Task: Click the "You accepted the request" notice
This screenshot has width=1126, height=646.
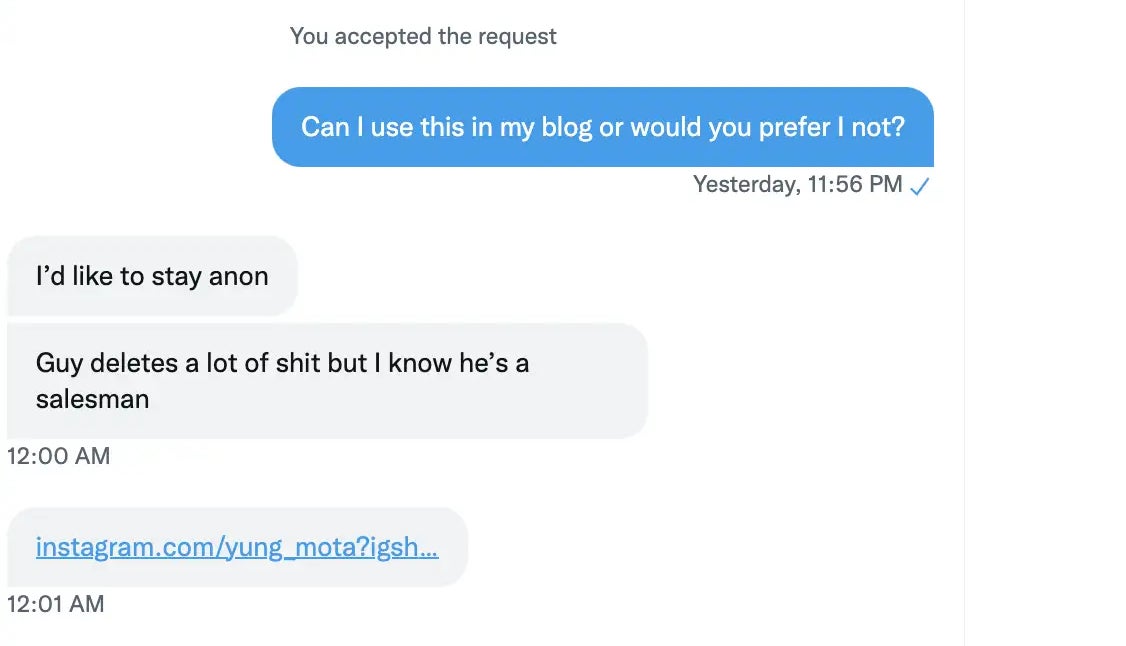Action: pos(423,37)
